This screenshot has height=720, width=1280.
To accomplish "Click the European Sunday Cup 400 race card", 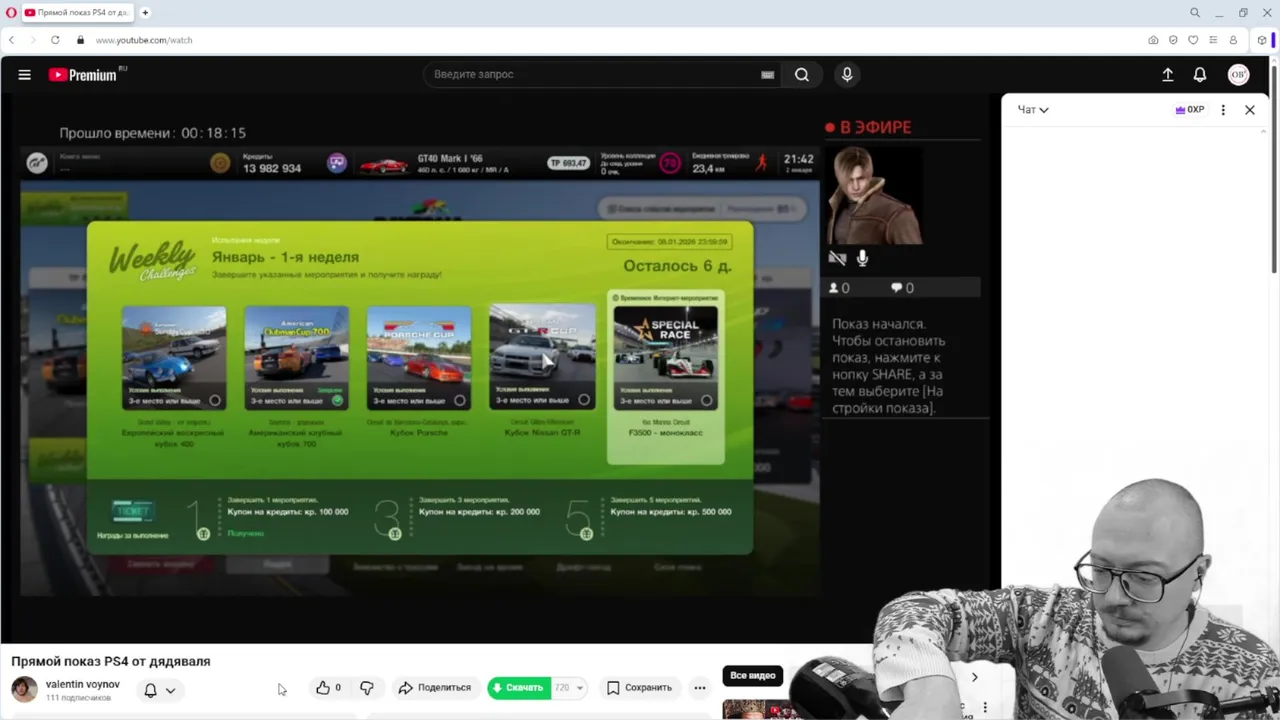I will tap(174, 358).
